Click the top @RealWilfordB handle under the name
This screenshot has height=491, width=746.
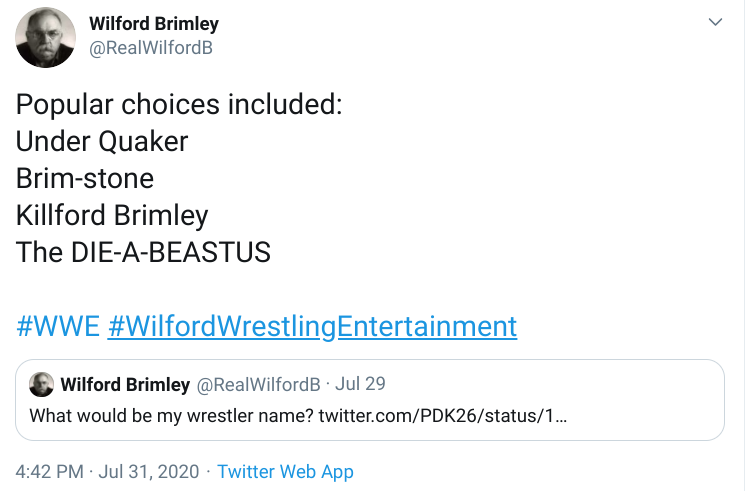pos(151,48)
